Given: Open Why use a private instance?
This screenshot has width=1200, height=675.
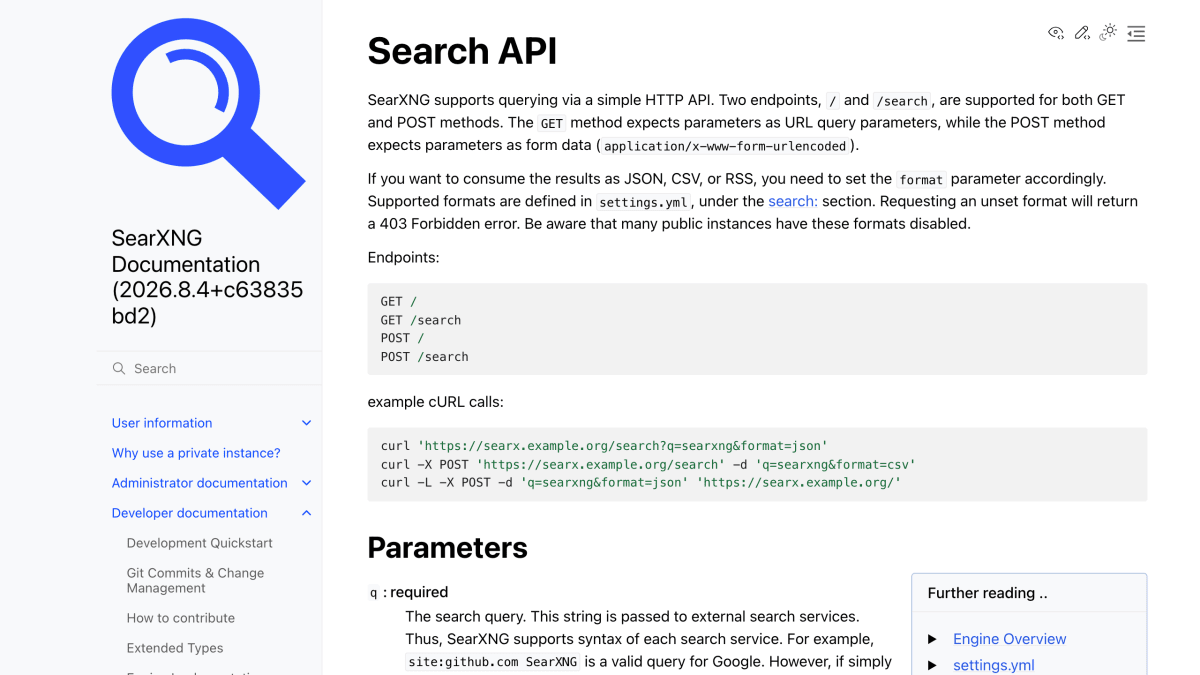Looking at the screenshot, I should (196, 453).
